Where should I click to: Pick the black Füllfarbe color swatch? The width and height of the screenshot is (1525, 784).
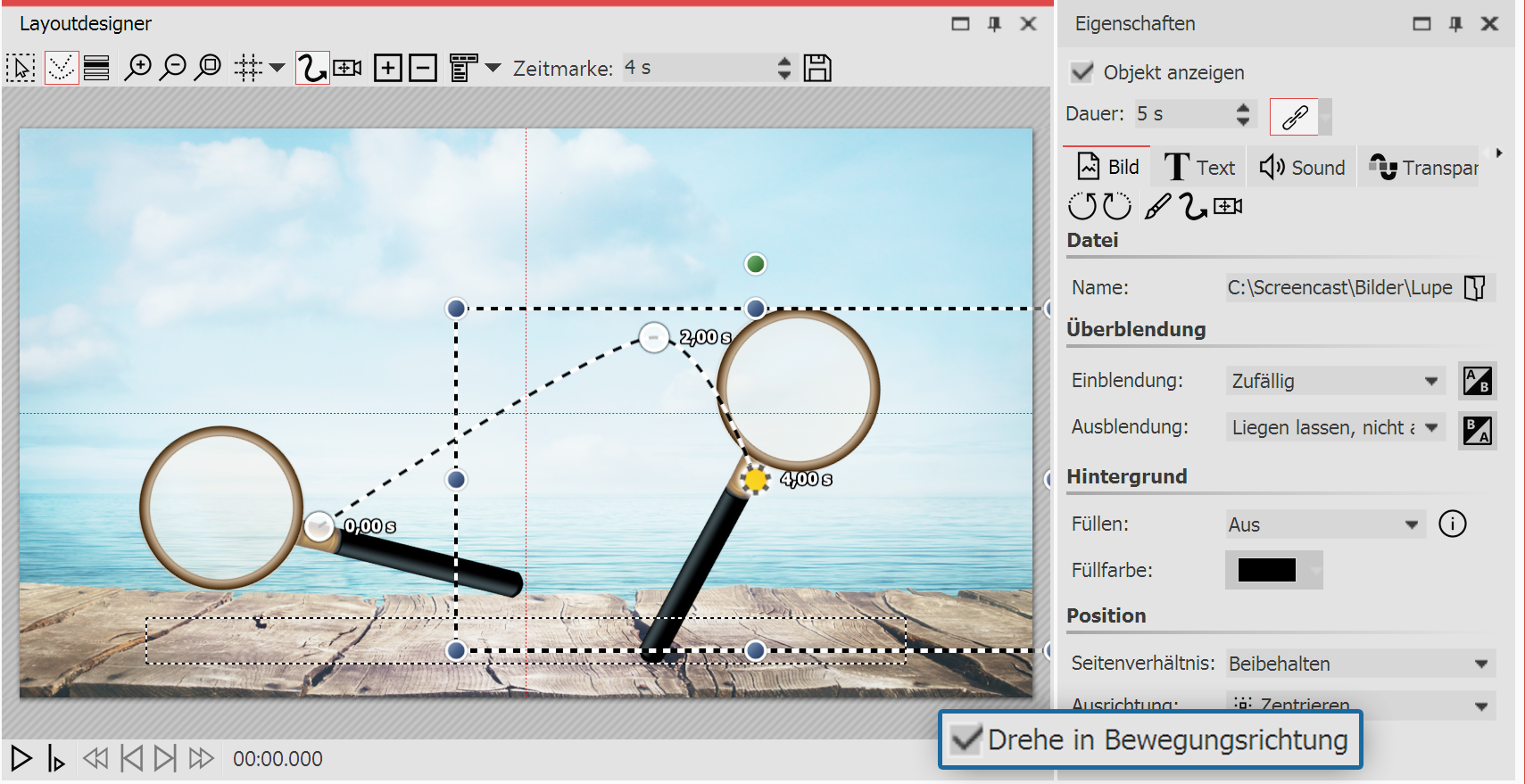(x=1267, y=570)
